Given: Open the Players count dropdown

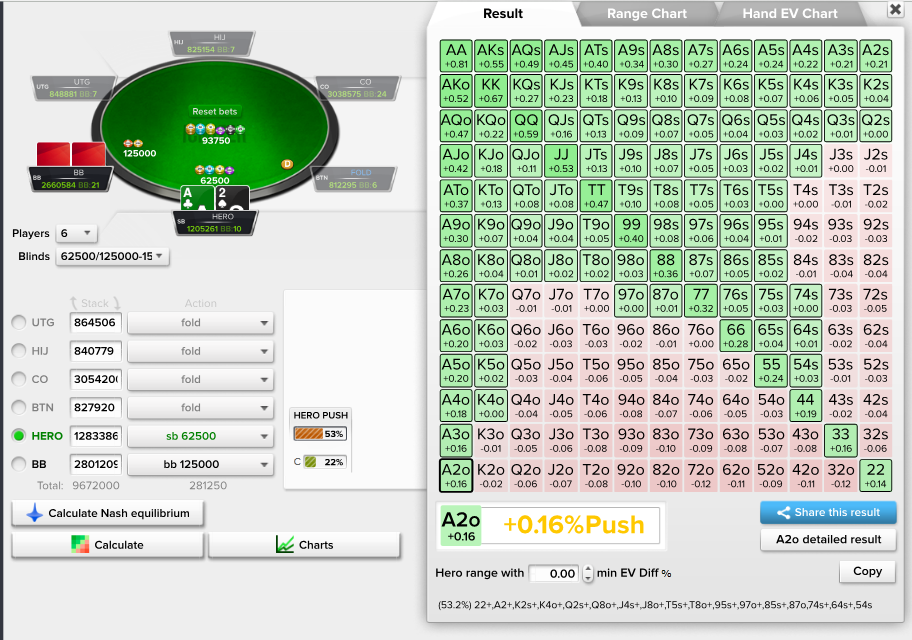Looking at the screenshot, I should (x=76, y=233).
